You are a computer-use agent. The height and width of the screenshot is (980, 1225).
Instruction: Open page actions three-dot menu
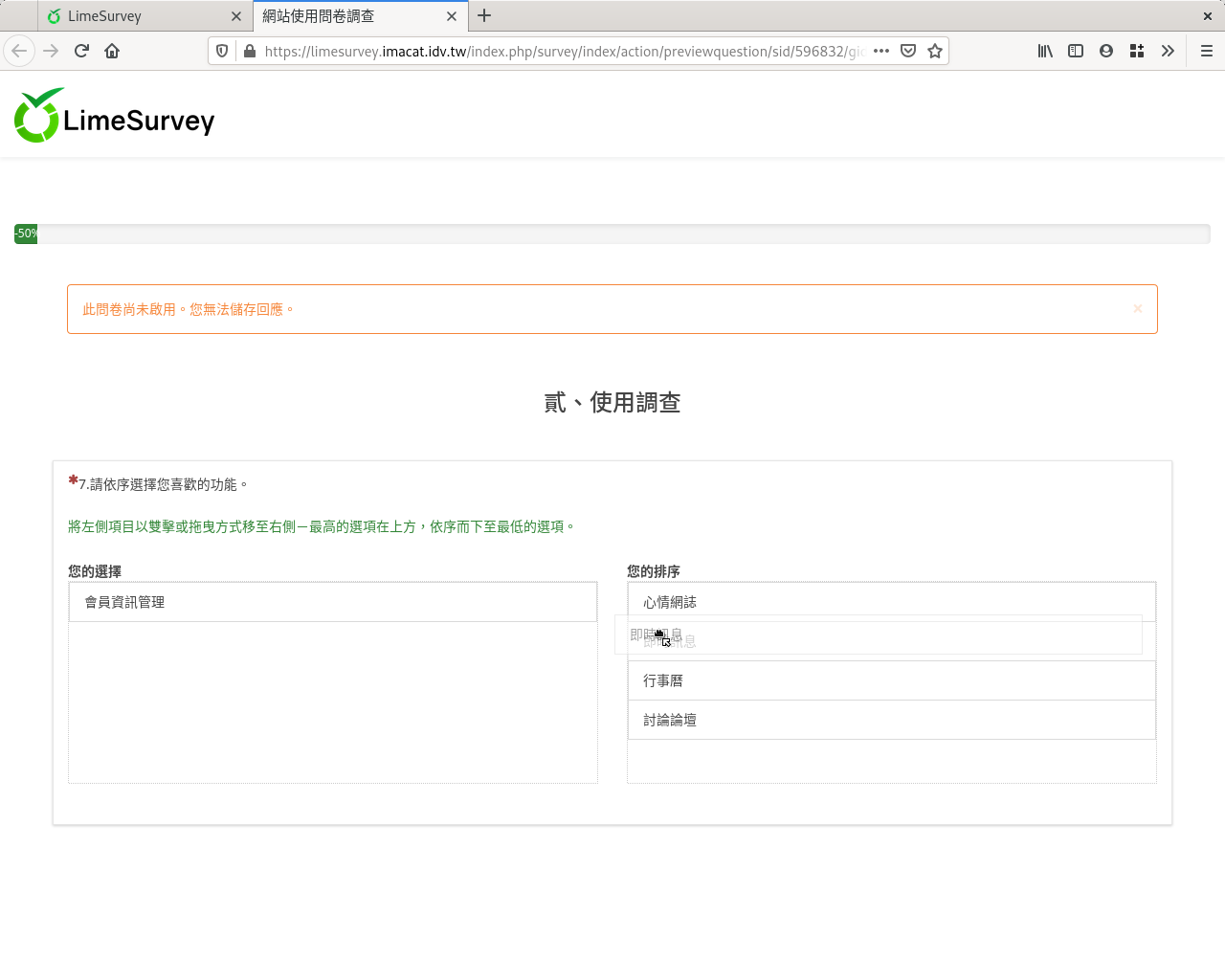pyautogui.click(x=881, y=51)
